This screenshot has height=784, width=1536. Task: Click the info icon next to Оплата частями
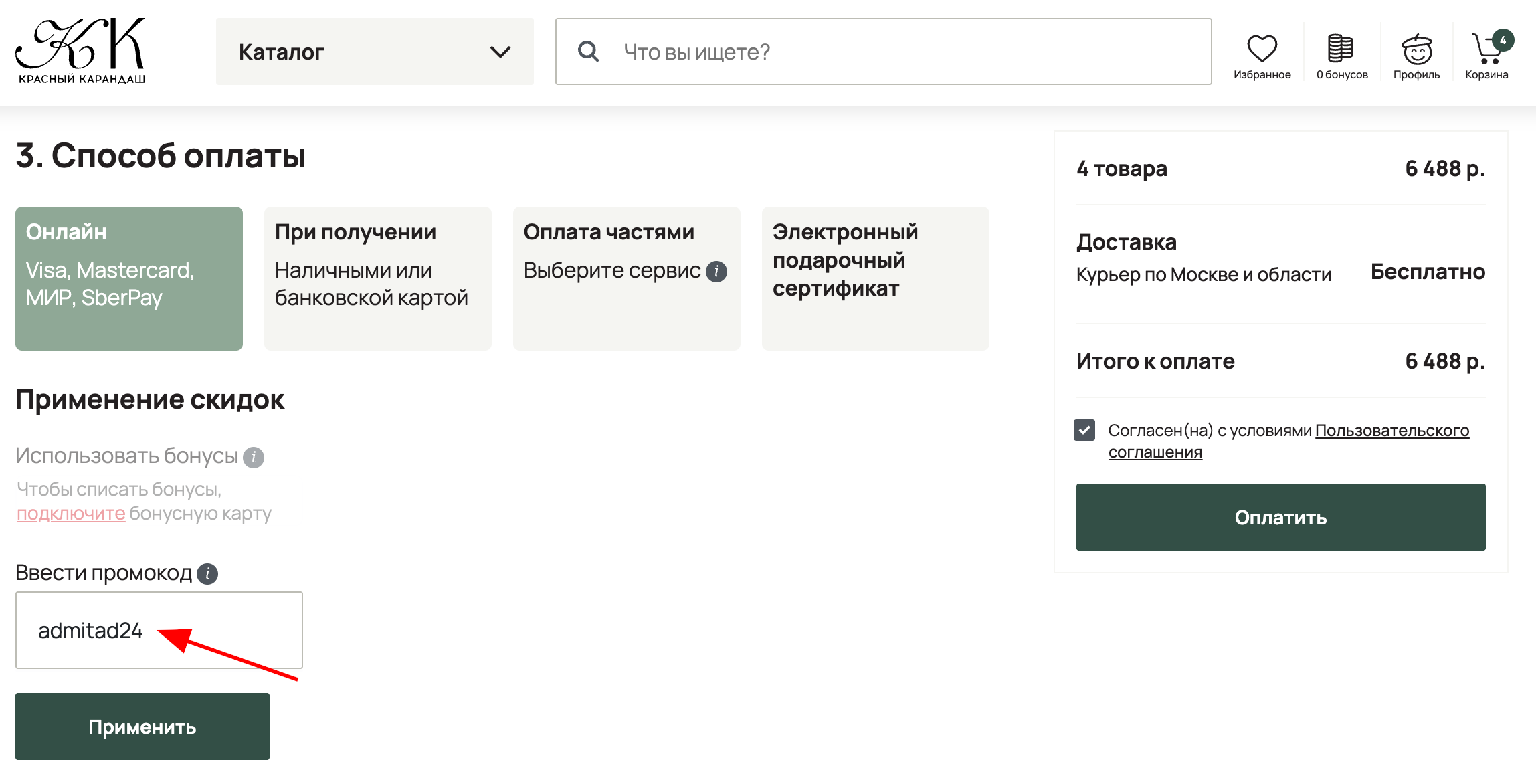tap(718, 270)
